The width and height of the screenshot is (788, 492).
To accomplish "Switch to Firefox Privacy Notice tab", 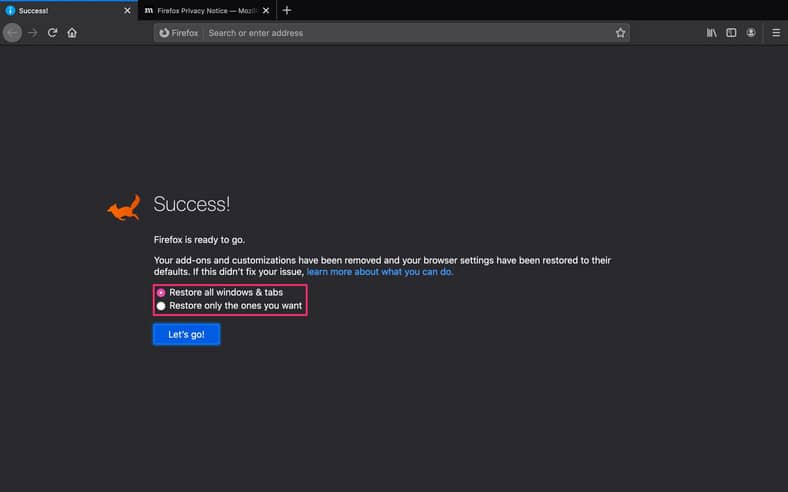I will point(207,11).
